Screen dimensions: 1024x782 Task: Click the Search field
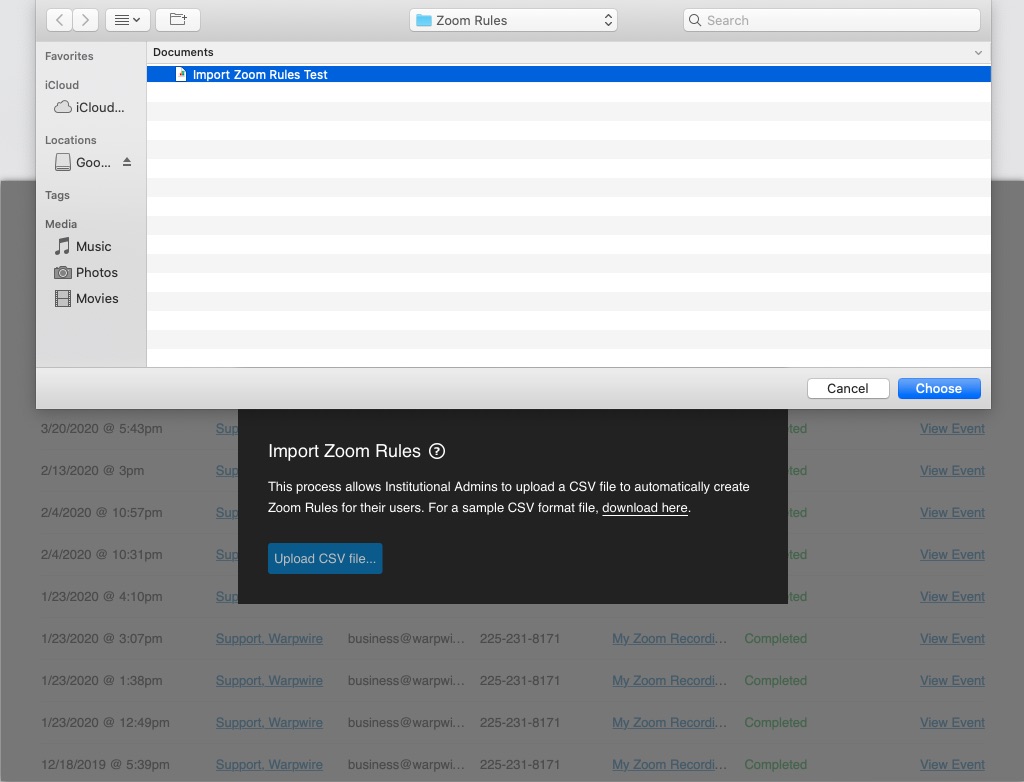(831, 20)
